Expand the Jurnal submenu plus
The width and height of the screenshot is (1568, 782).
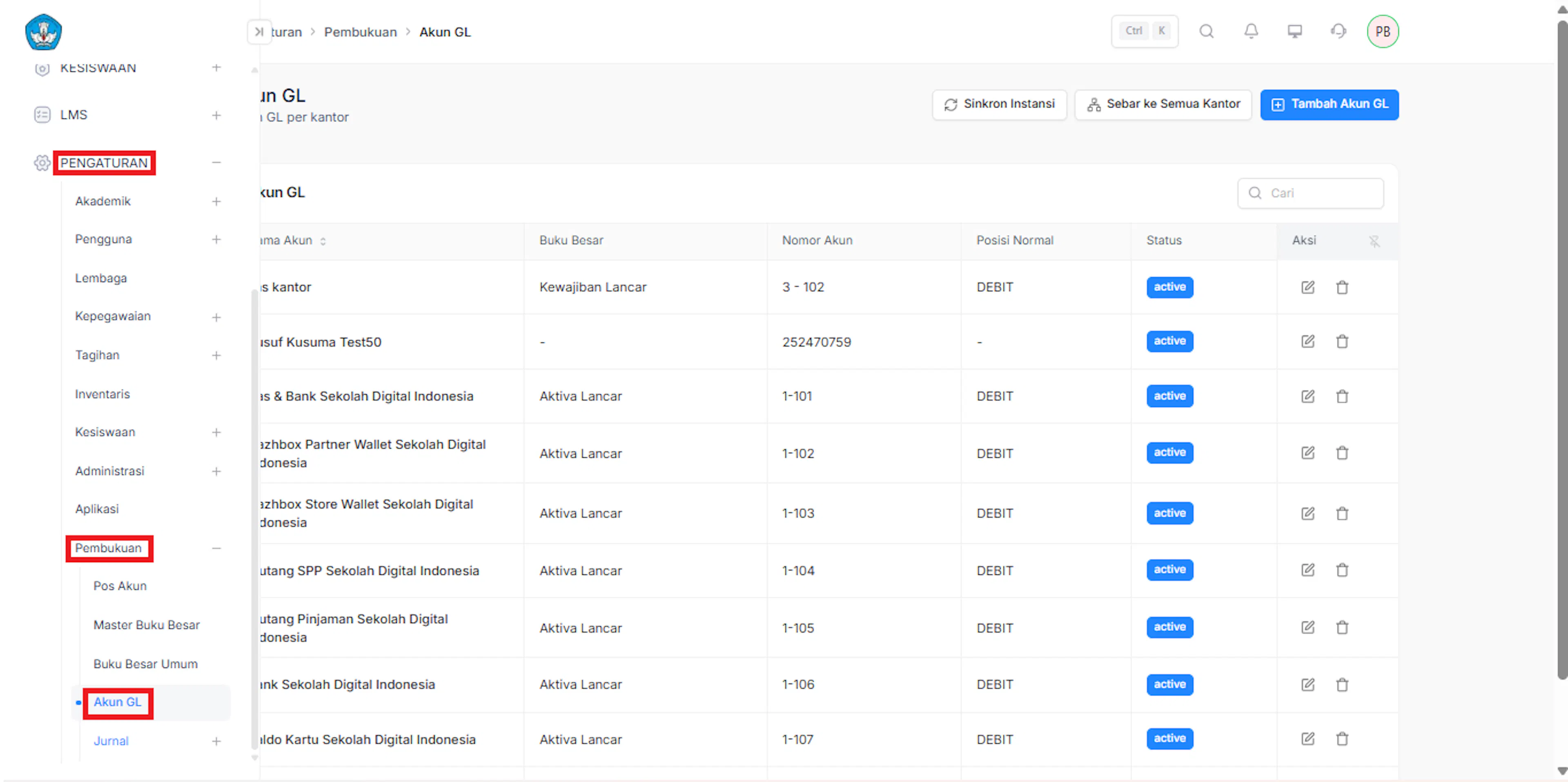point(216,741)
